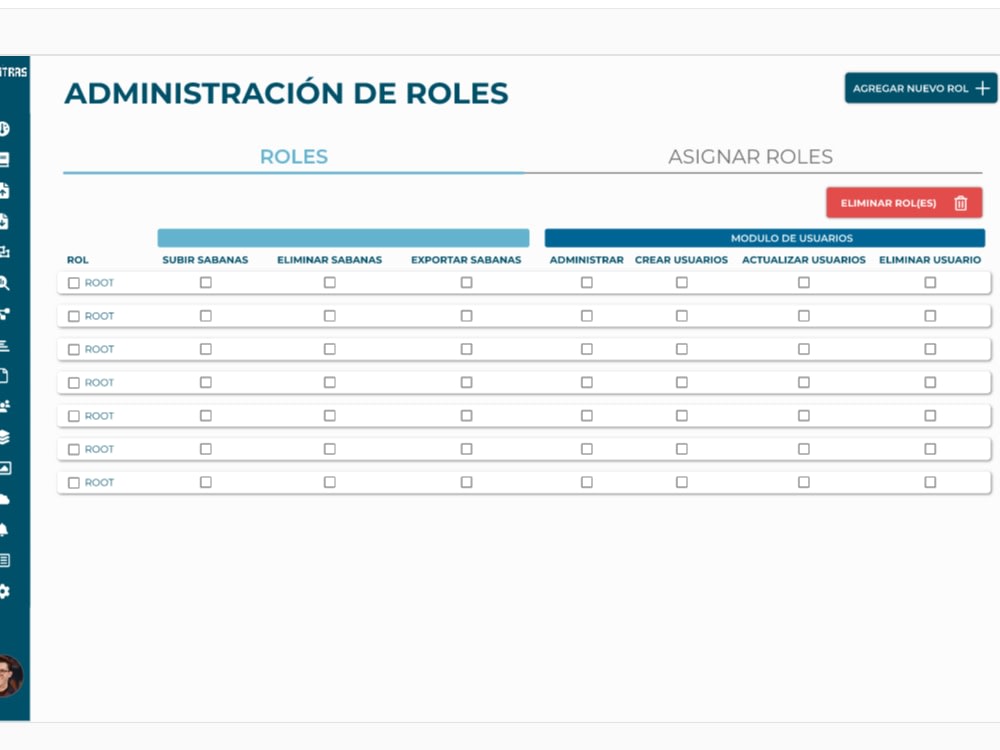Click the ADMINISTRAR column header

pyautogui.click(x=587, y=260)
